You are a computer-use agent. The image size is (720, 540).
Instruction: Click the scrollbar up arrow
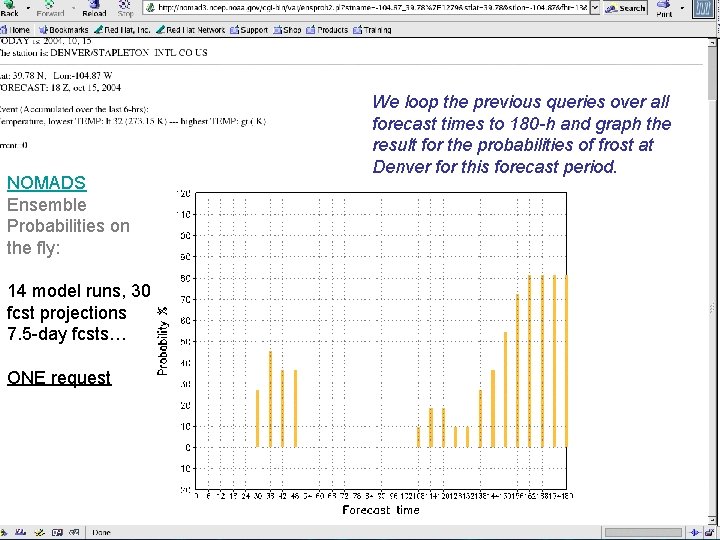pyautogui.click(x=714, y=42)
